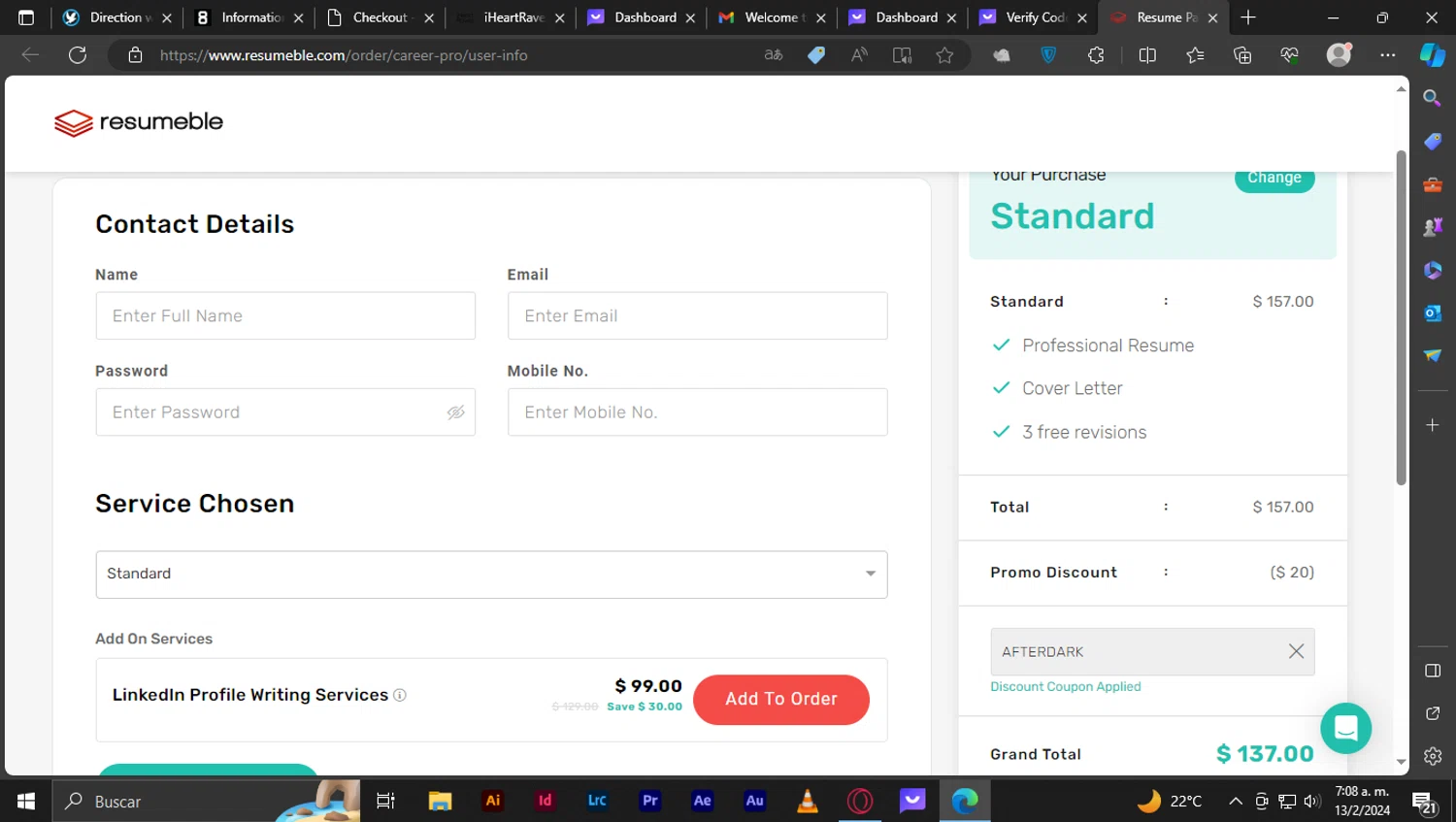
Task: Click the browser back arrow
Action: 30,55
